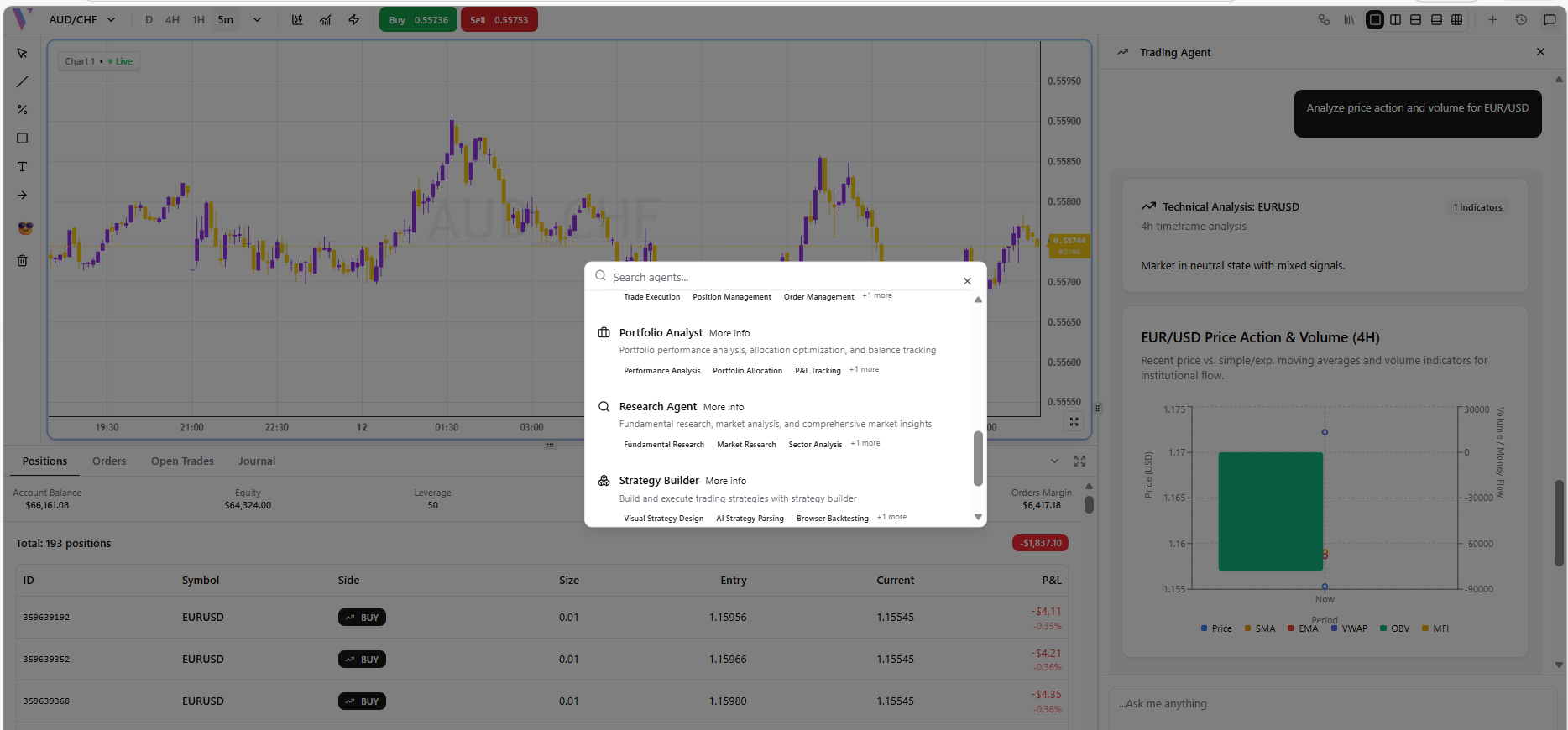Click the Price legend color swatch
1568x730 pixels.
1205,628
